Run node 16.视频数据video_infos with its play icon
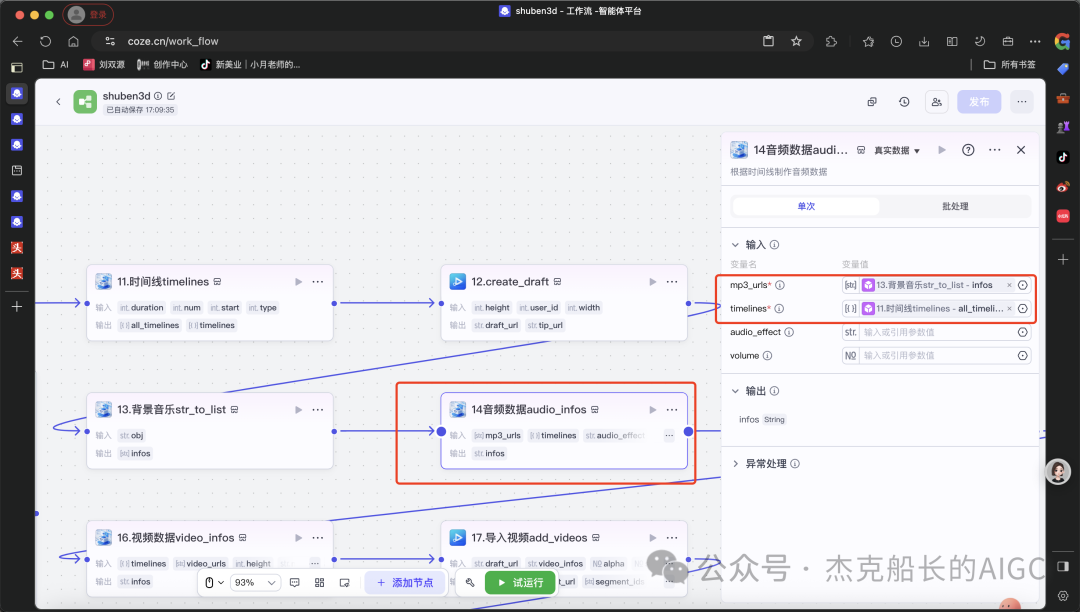Screen dimensions: 1080x612 298,538
